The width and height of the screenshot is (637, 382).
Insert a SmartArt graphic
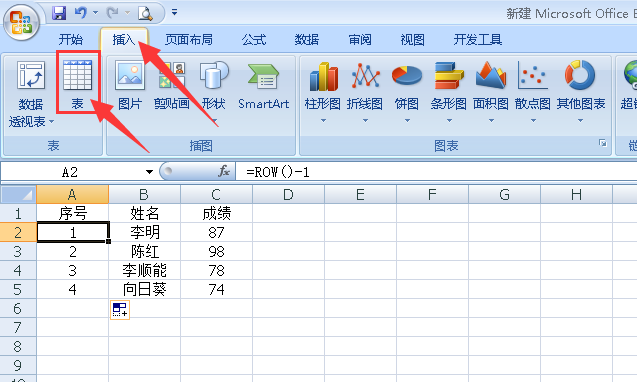coord(264,85)
